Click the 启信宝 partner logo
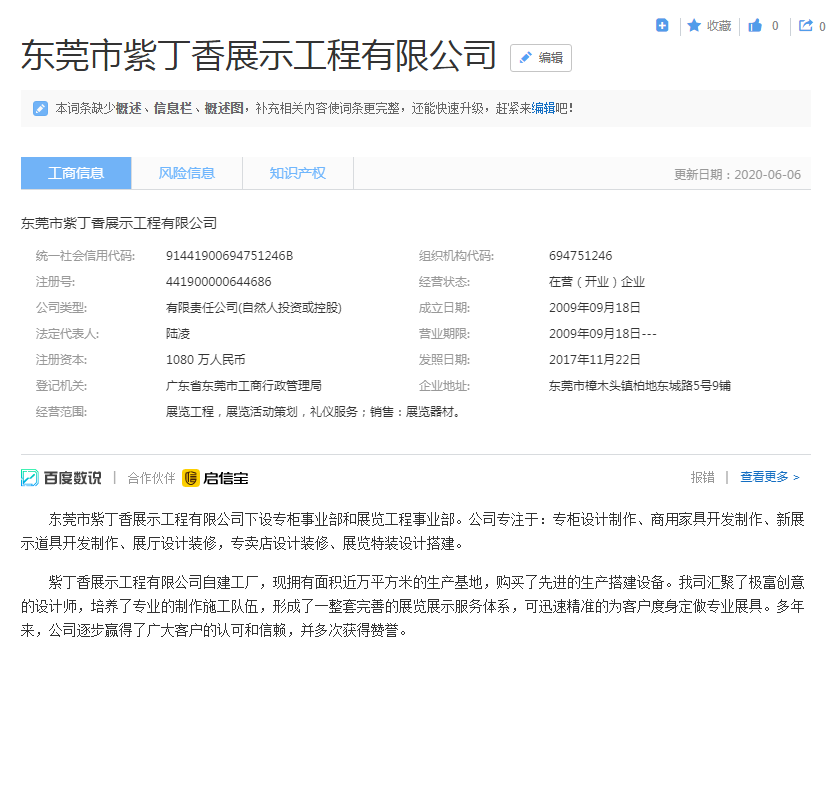The width and height of the screenshot is (832, 799). pos(215,478)
